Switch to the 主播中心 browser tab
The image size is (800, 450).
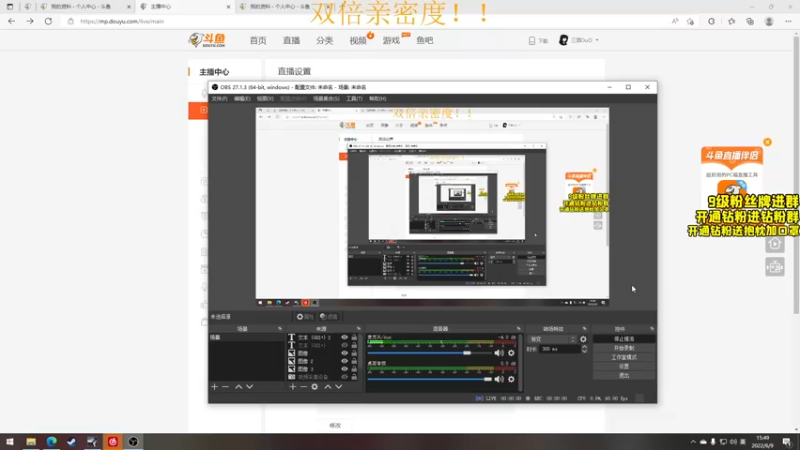click(184, 7)
